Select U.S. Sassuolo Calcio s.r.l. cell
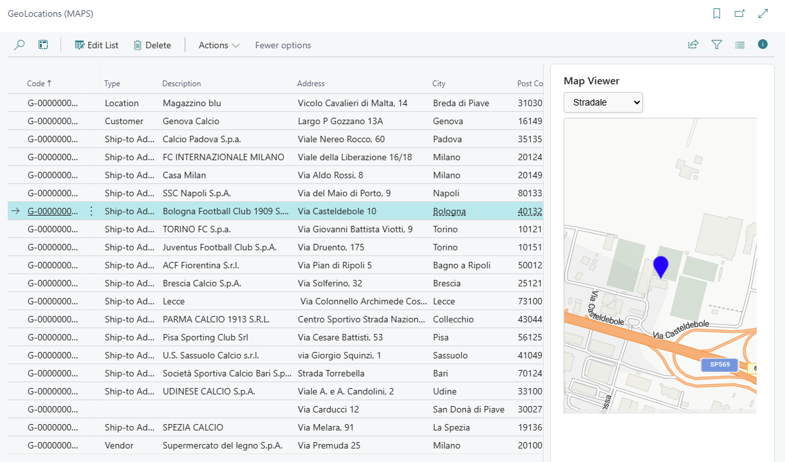The height and width of the screenshot is (462, 785). point(210,355)
